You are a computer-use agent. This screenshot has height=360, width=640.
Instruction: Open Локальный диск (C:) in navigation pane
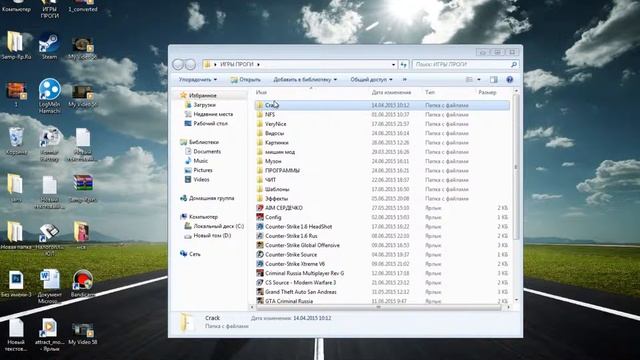[x=218, y=226]
